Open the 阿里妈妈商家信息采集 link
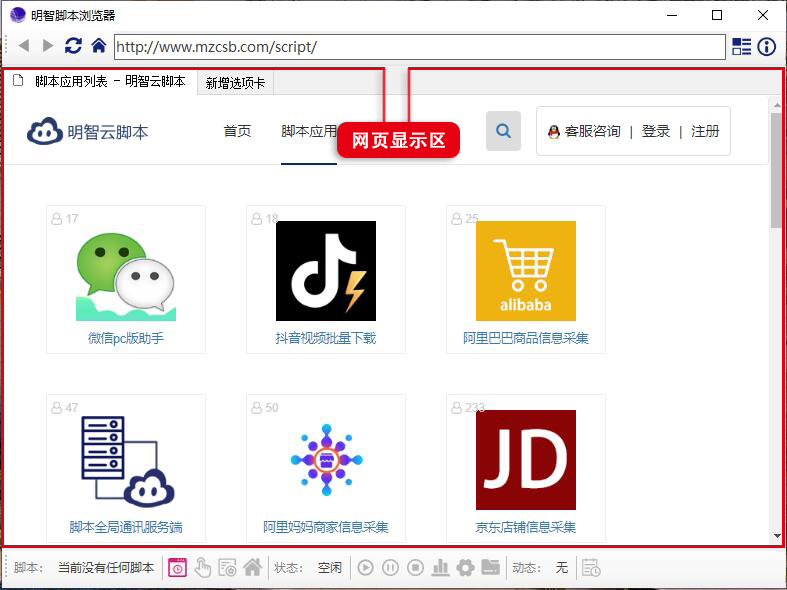This screenshot has width=787, height=590. pyautogui.click(x=326, y=527)
